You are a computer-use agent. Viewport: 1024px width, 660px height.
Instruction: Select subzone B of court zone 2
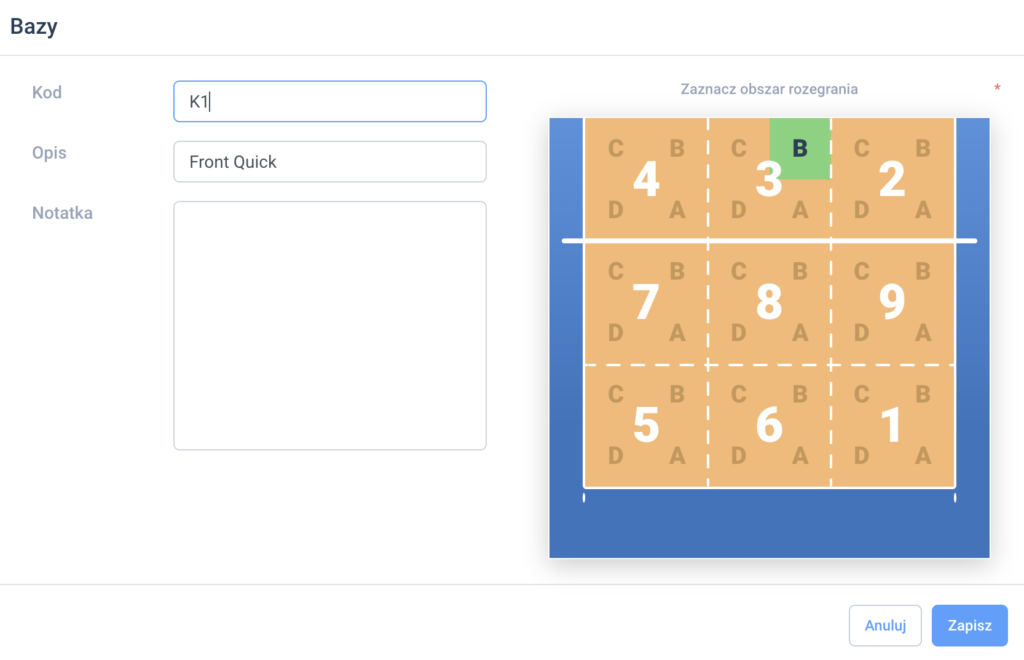[923, 149]
